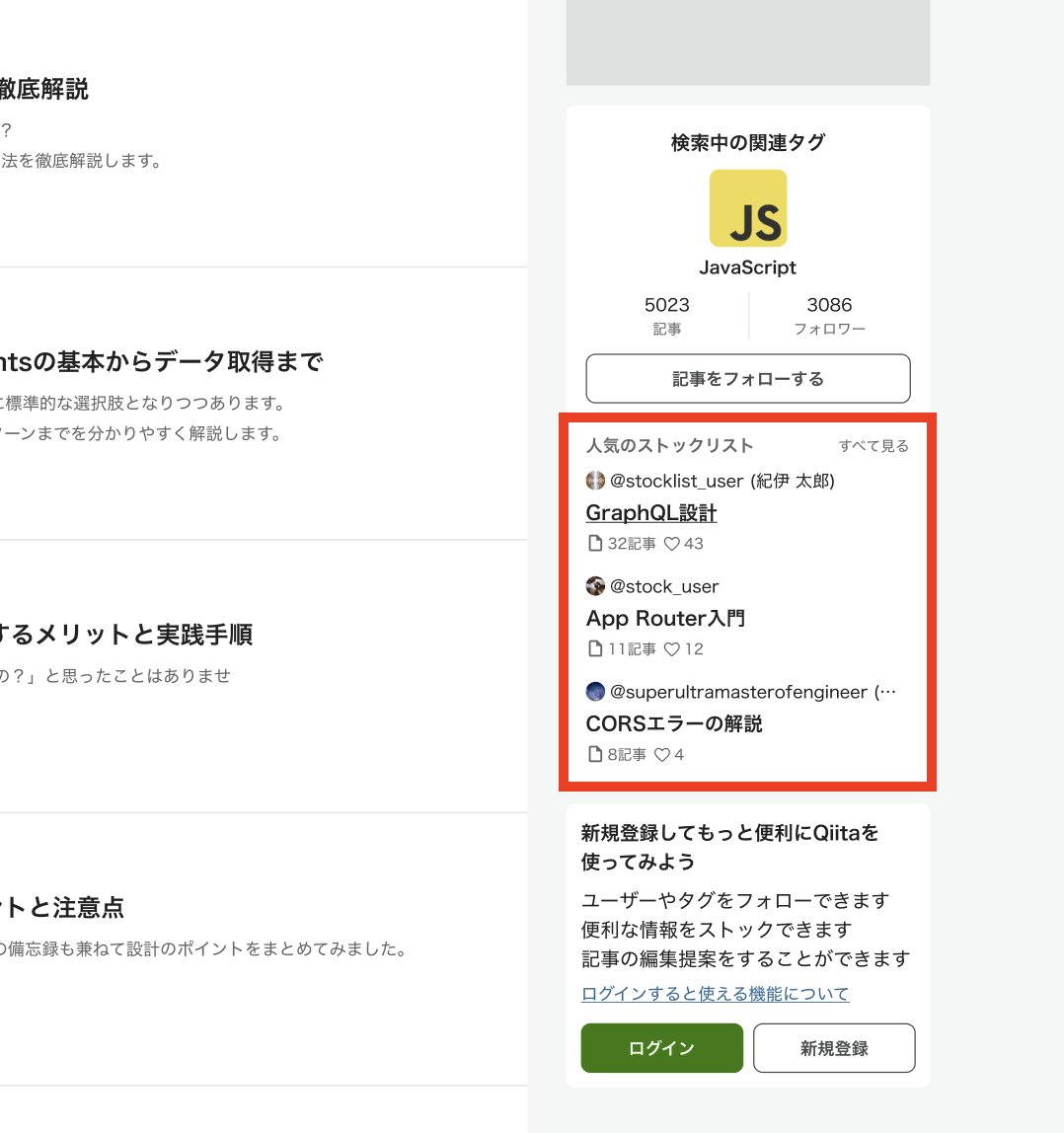The width and height of the screenshot is (1064, 1133).
Task: Open article ending メリットと実践手順
Action: tap(125, 635)
